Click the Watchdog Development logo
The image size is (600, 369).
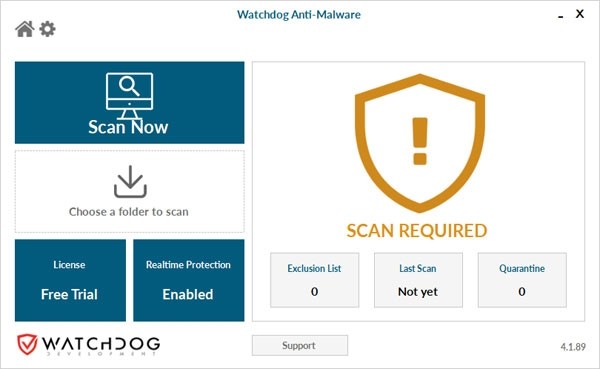pos(88,345)
